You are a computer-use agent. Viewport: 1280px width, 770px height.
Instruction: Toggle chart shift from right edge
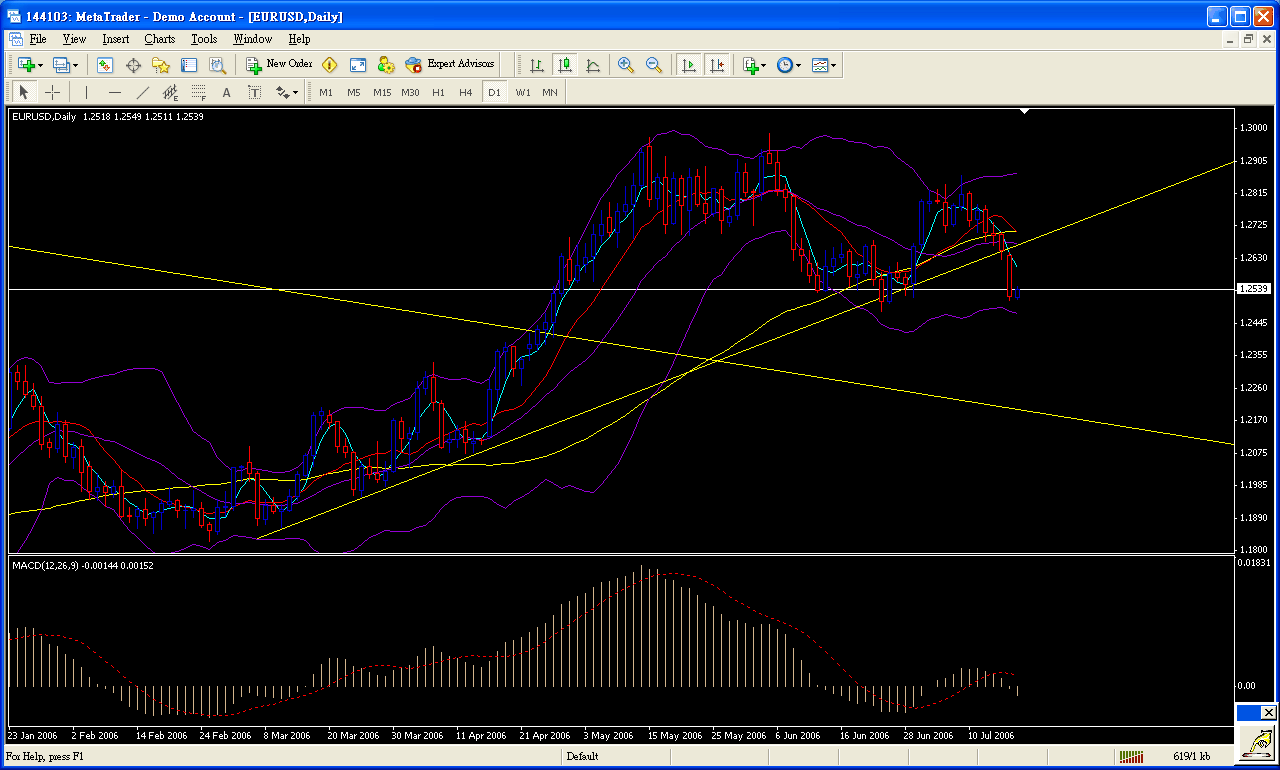pyautogui.click(x=716, y=65)
